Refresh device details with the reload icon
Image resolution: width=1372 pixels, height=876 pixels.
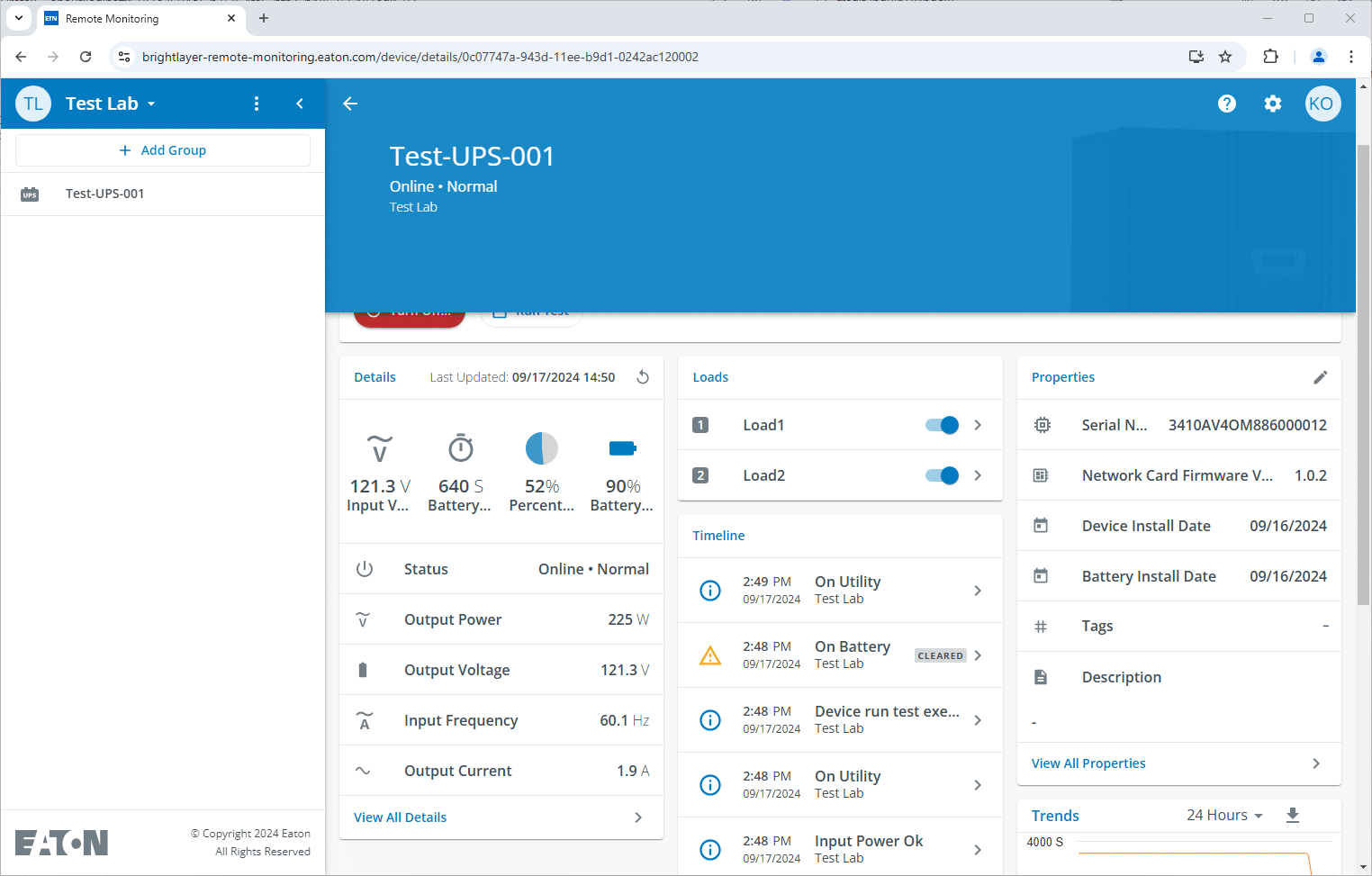point(643,377)
